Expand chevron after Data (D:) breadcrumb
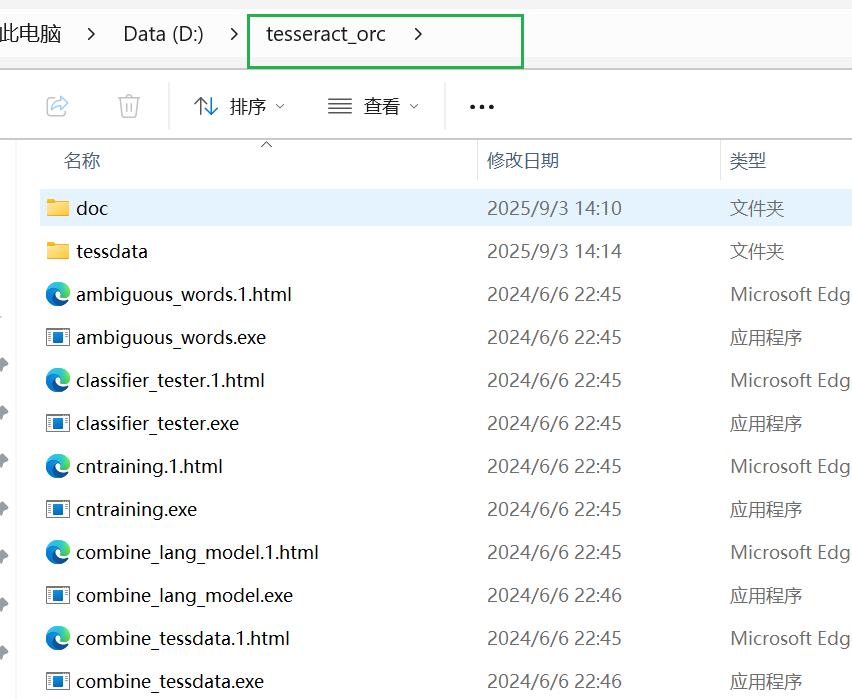The image size is (852, 699). 233,34
